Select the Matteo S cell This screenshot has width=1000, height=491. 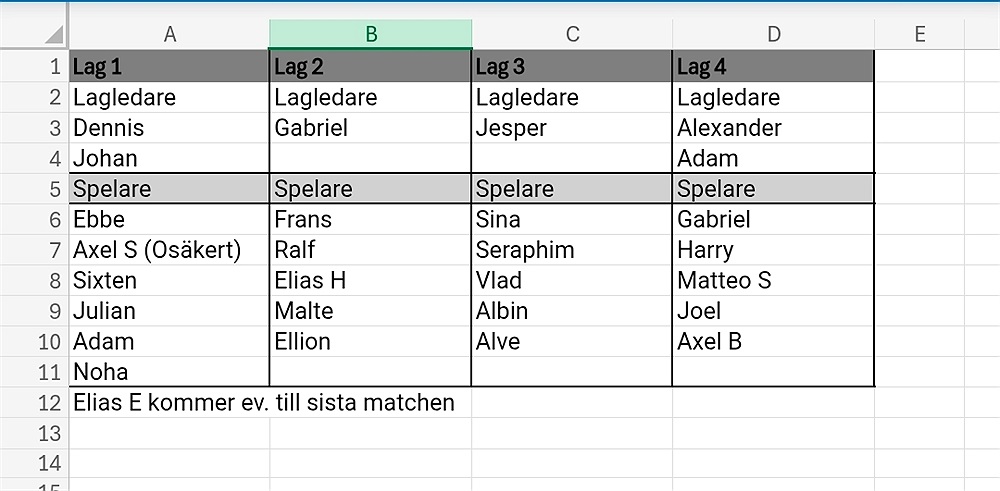773,280
